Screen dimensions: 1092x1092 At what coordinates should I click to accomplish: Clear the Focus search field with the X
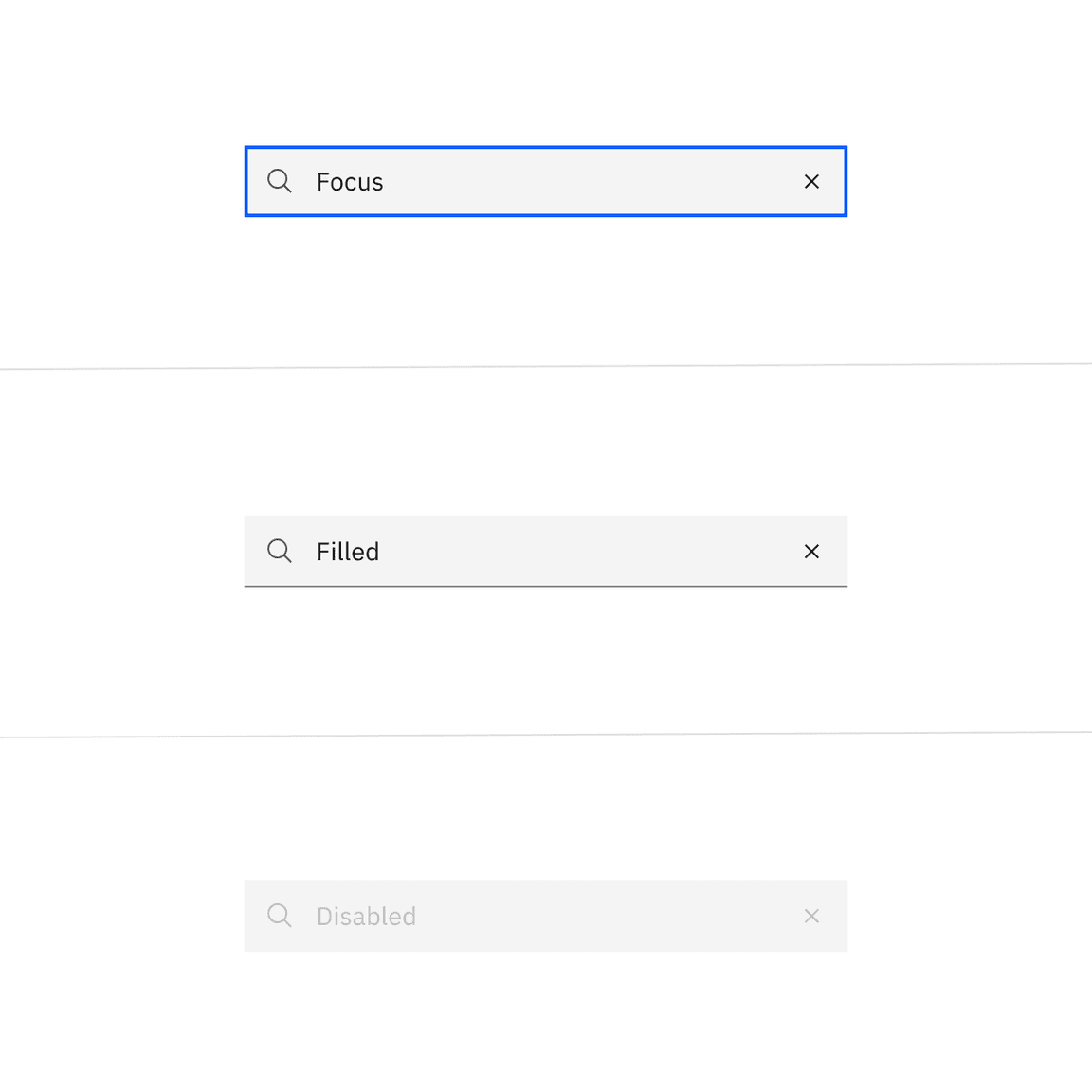pyautogui.click(x=811, y=181)
